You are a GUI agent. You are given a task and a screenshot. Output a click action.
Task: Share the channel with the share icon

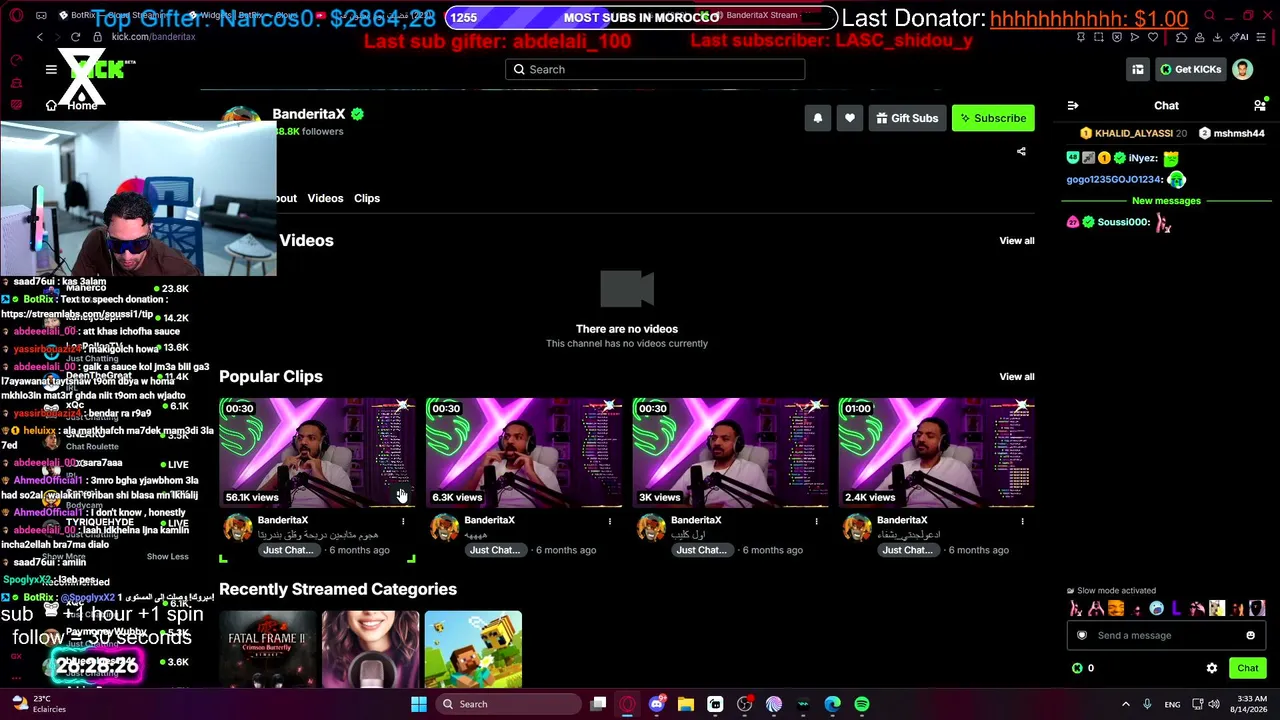1021,152
